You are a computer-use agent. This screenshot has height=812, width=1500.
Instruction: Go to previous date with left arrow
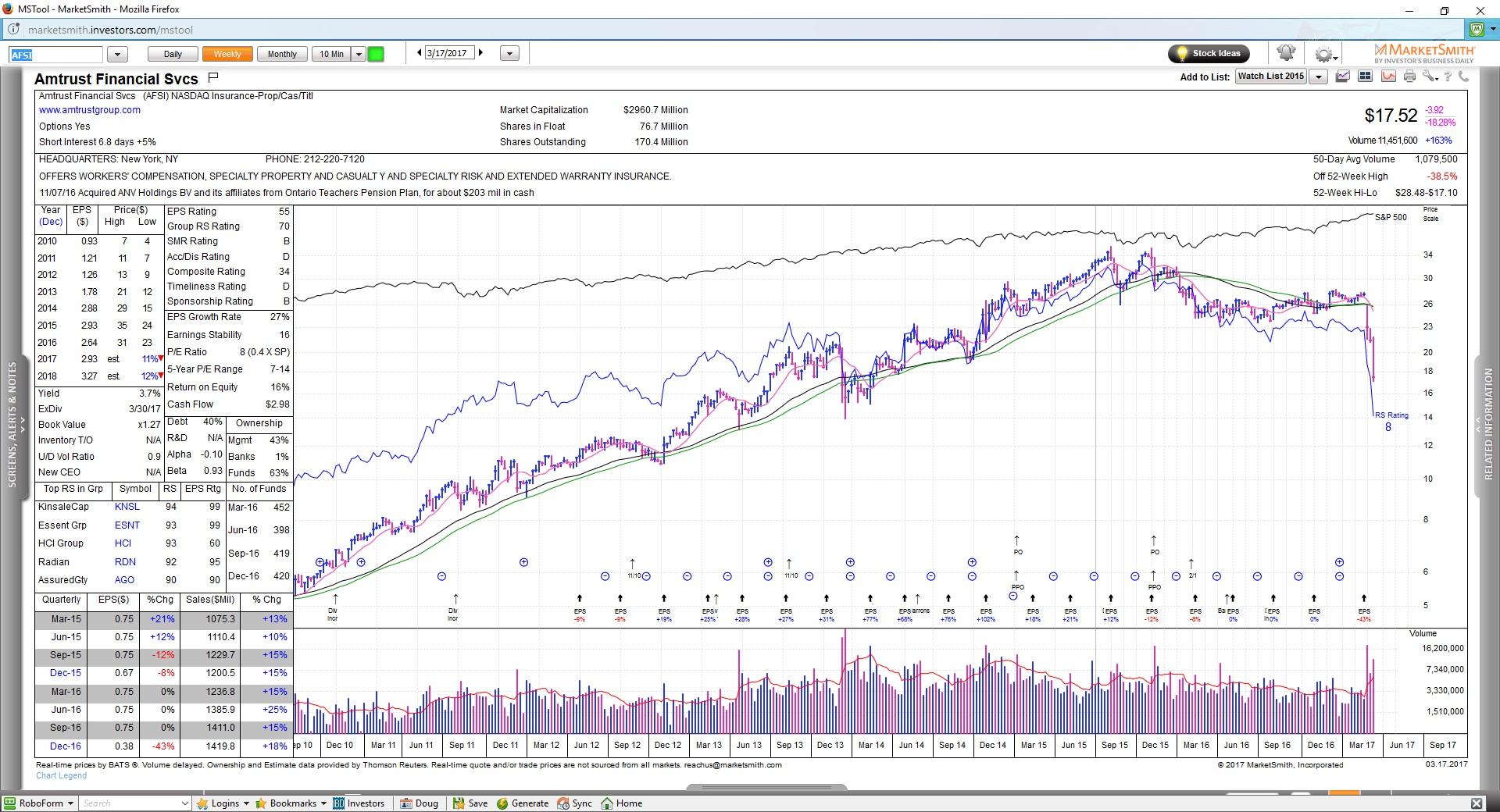pos(420,53)
